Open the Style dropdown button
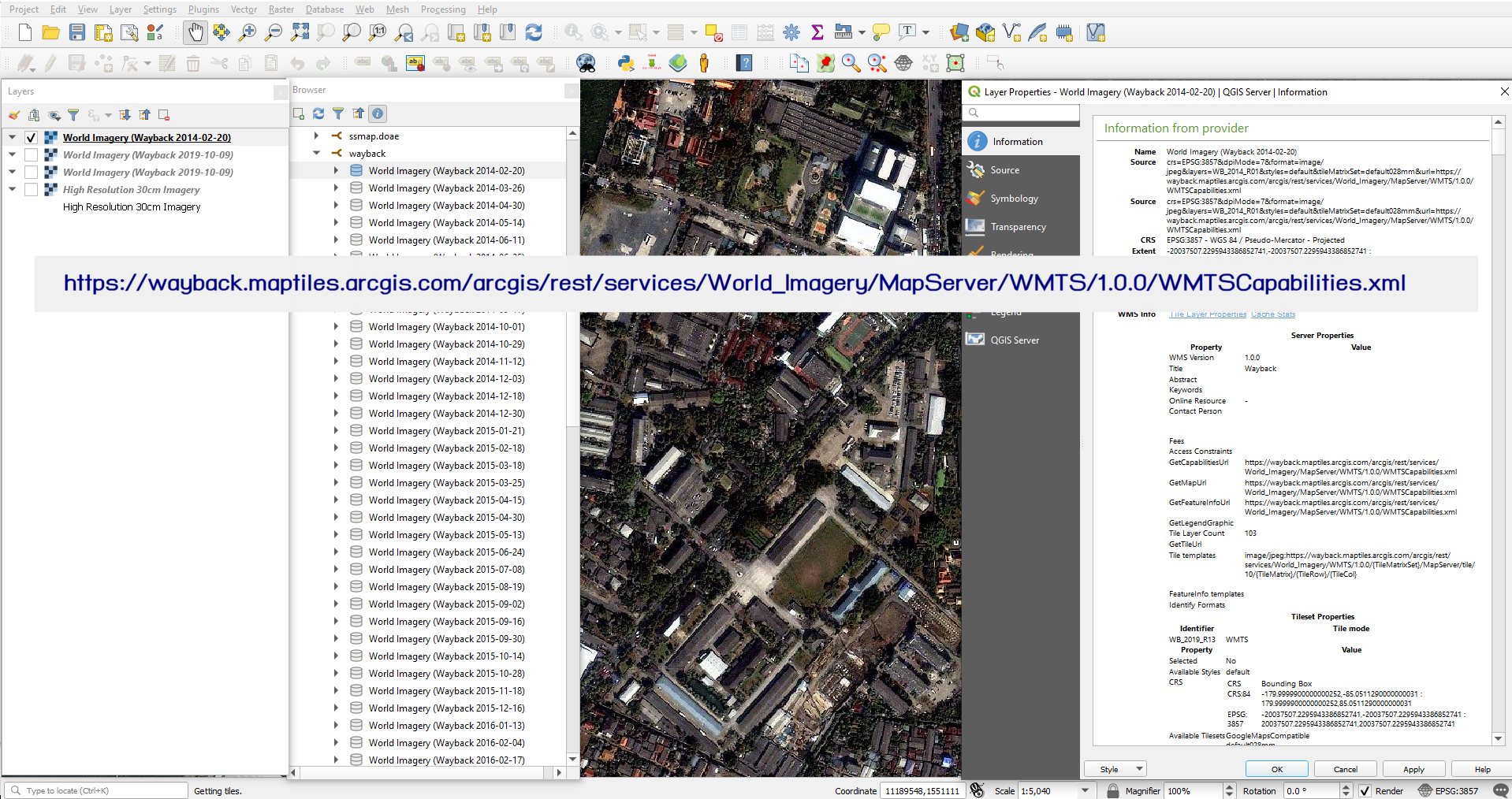 pos(1115,769)
